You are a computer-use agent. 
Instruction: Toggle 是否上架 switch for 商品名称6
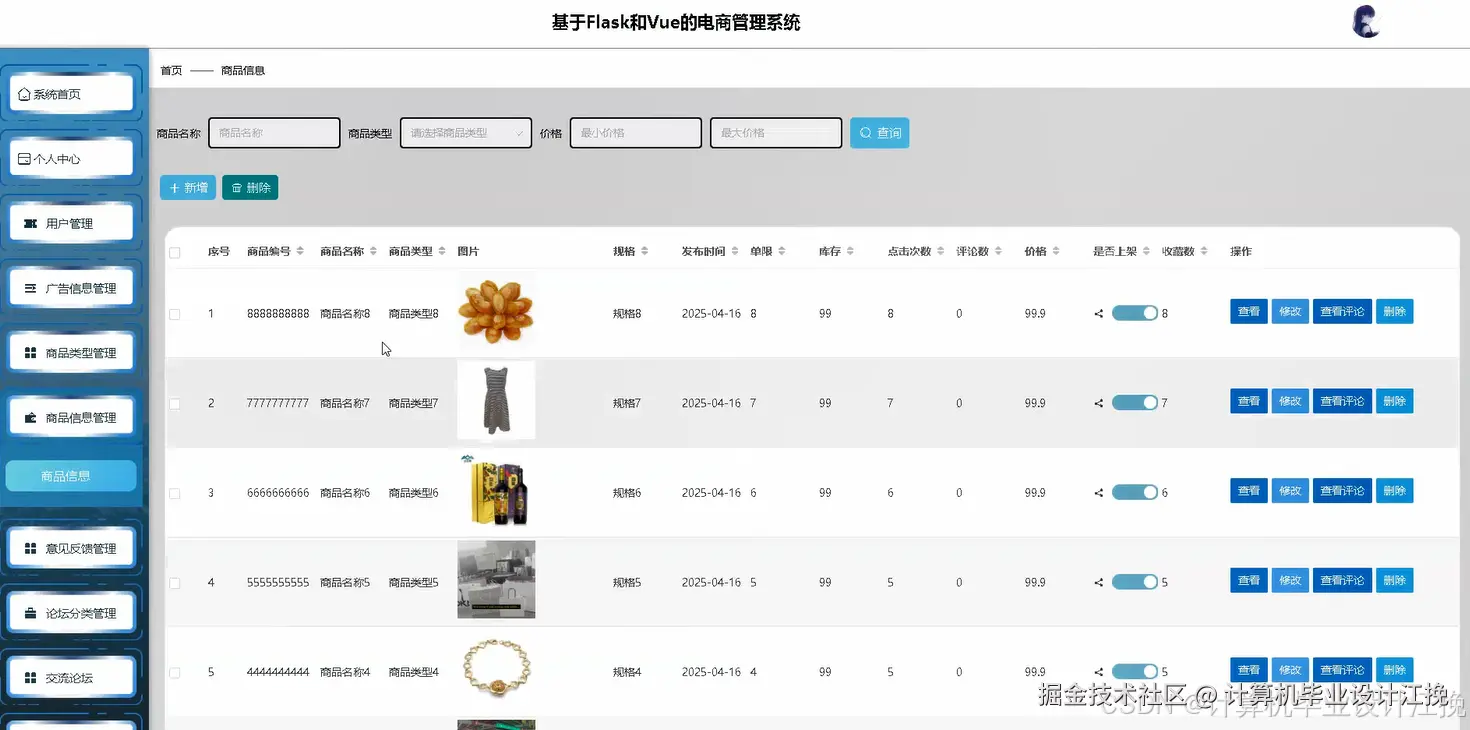[x=1134, y=492]
